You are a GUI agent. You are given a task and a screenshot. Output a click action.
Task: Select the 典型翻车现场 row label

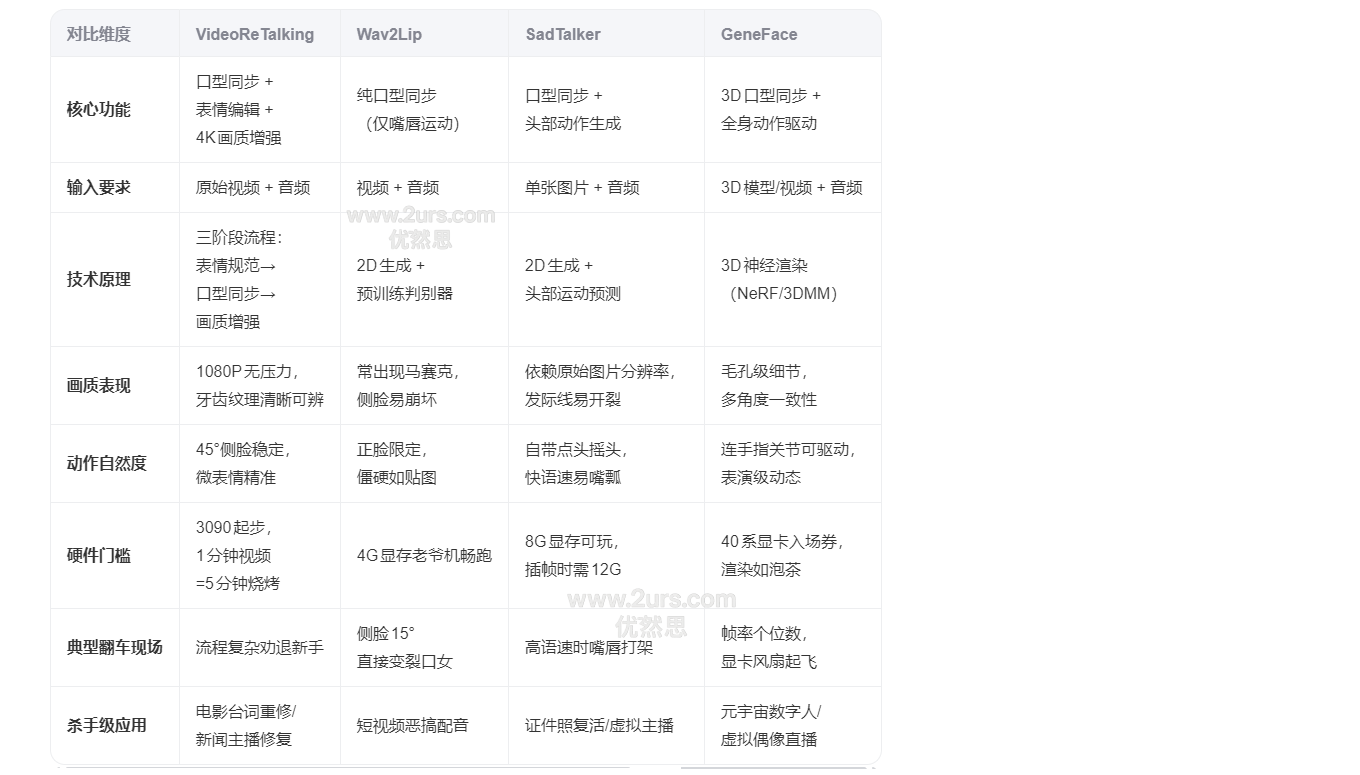click(115, 648)
